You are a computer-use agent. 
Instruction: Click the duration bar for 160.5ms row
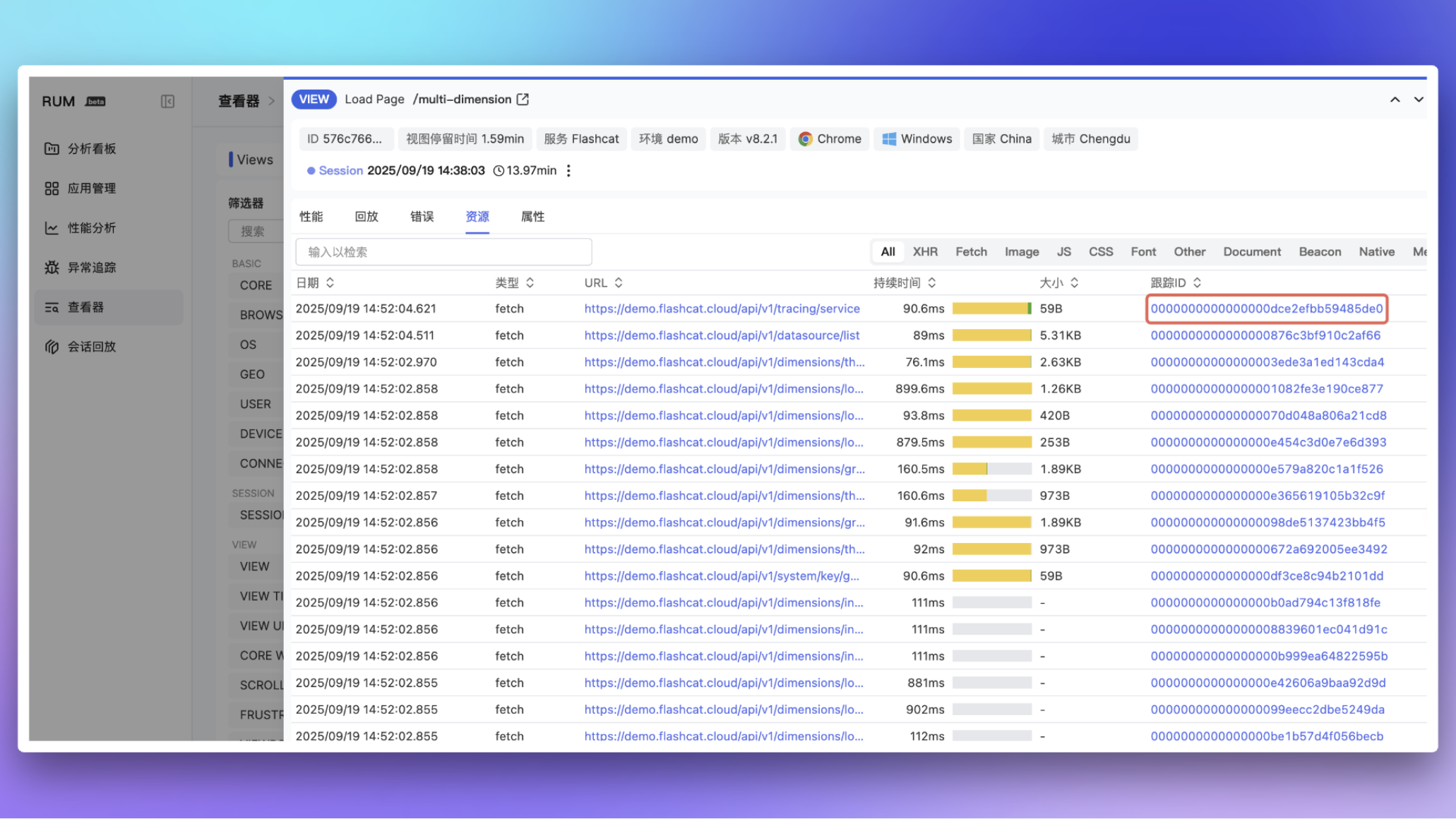coord(991,470)
